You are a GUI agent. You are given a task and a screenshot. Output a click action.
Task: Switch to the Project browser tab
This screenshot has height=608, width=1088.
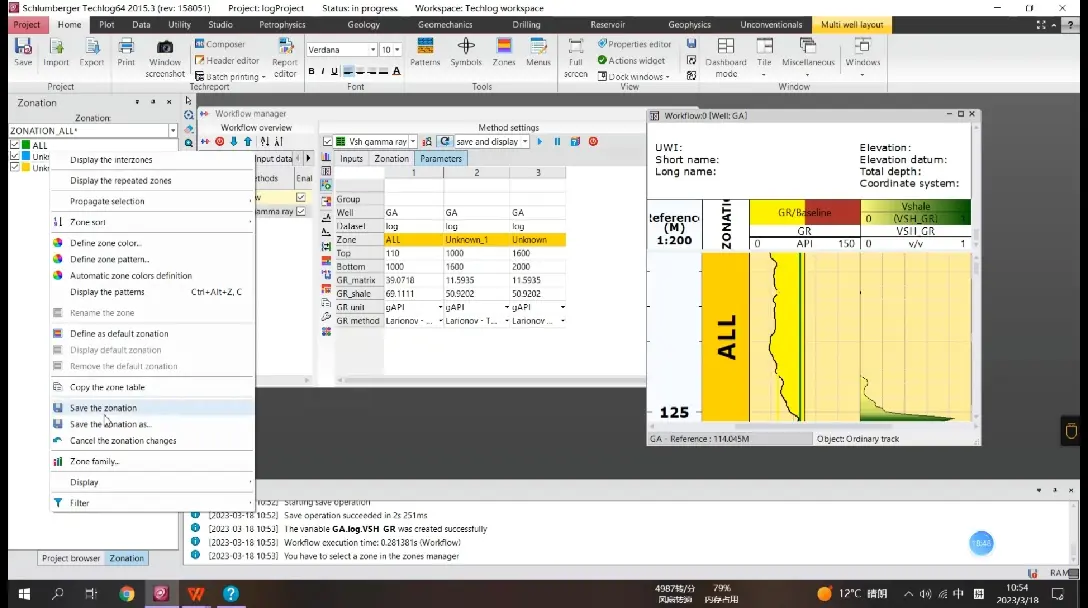click(x=71, y=558)
